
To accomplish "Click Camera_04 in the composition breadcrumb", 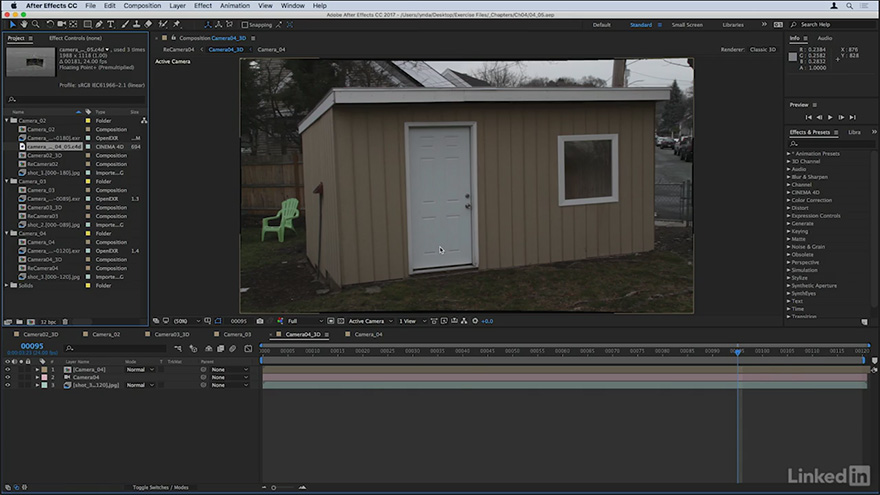I will [271, 49].
